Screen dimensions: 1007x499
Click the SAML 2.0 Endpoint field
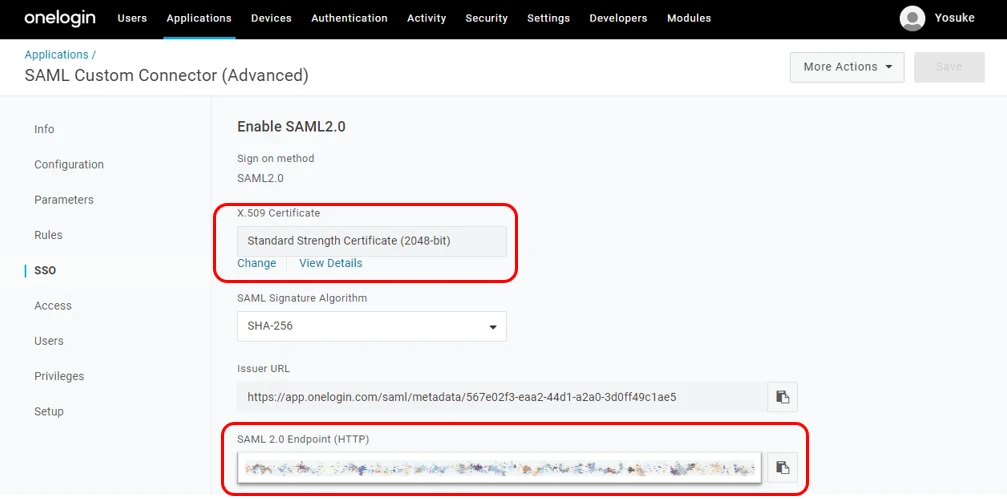(499, 468)
